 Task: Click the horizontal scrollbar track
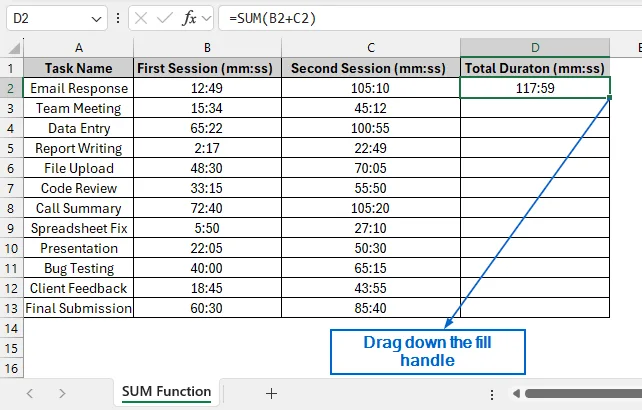tap(583, 394)
